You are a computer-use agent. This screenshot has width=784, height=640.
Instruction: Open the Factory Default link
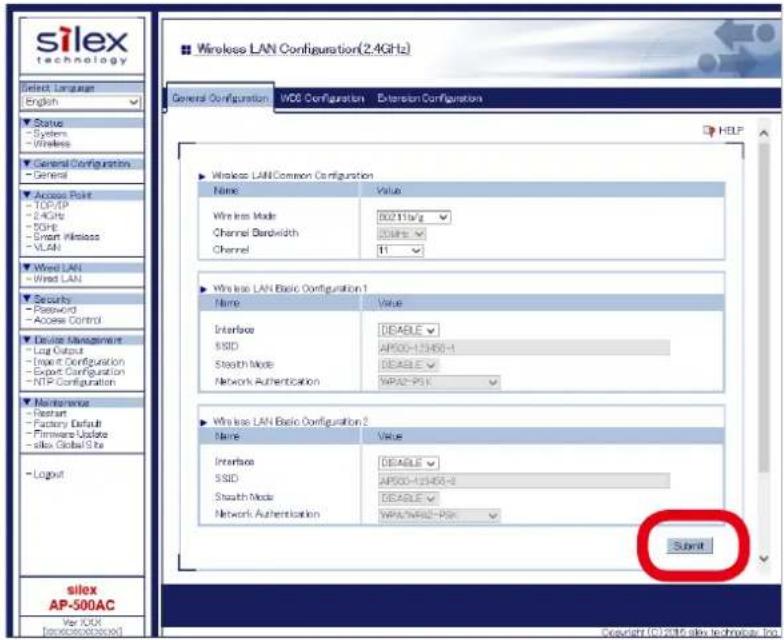click(x=67, y=424)
